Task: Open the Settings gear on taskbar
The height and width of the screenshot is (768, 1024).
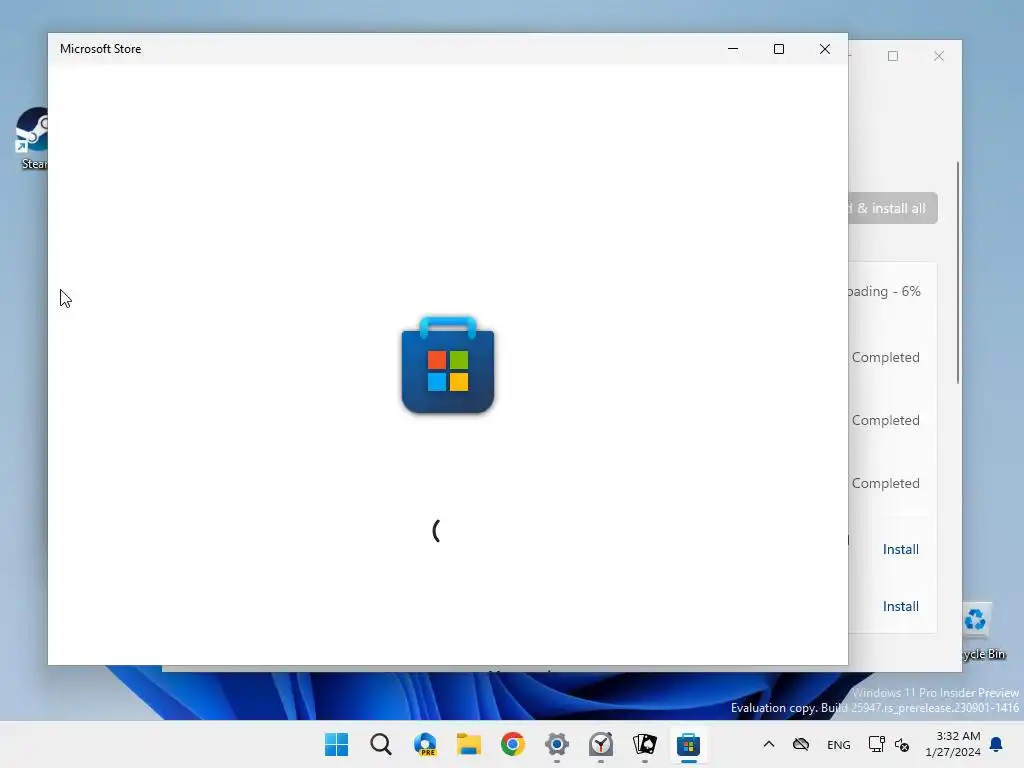Action: click(556, 744)
